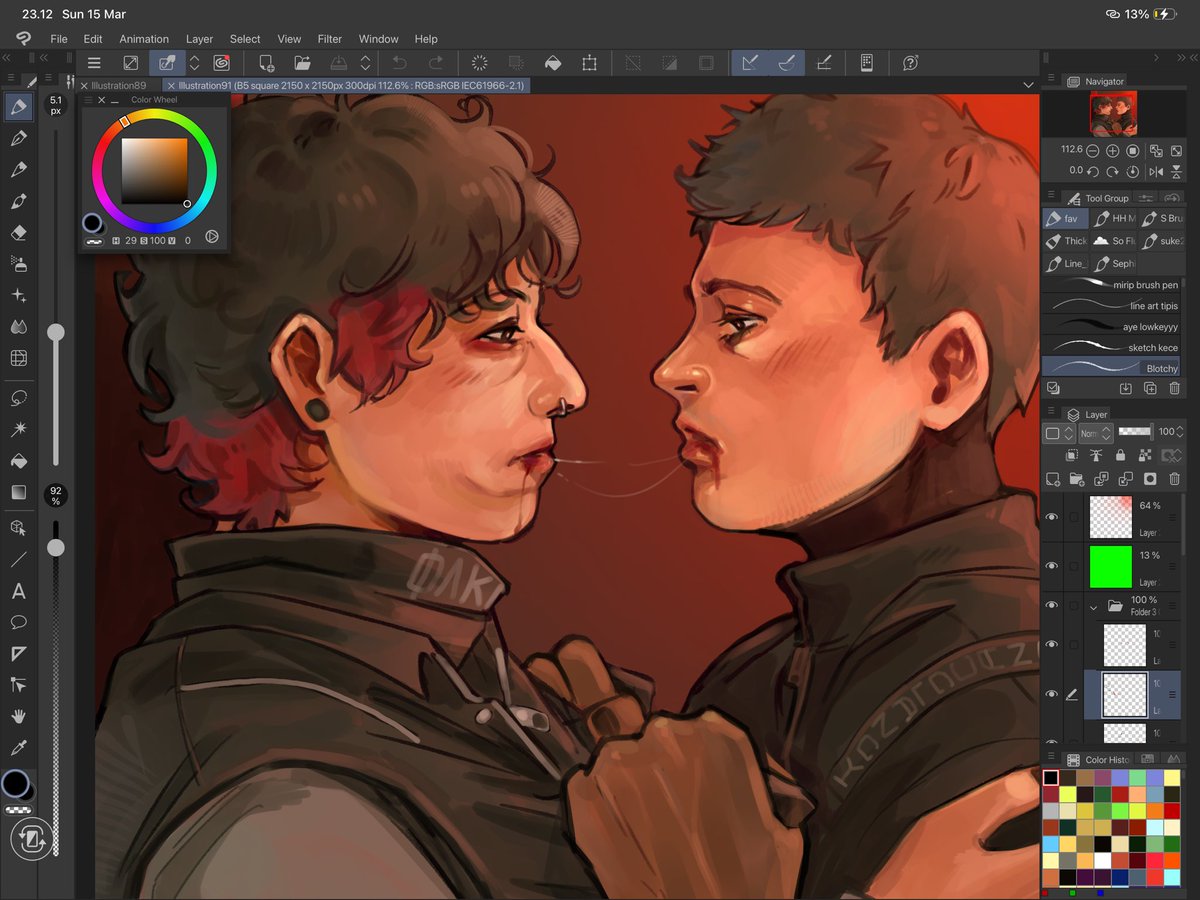Open a file with folder icon
Screen dimensions: 1200x900
click(x=302, y=63)
